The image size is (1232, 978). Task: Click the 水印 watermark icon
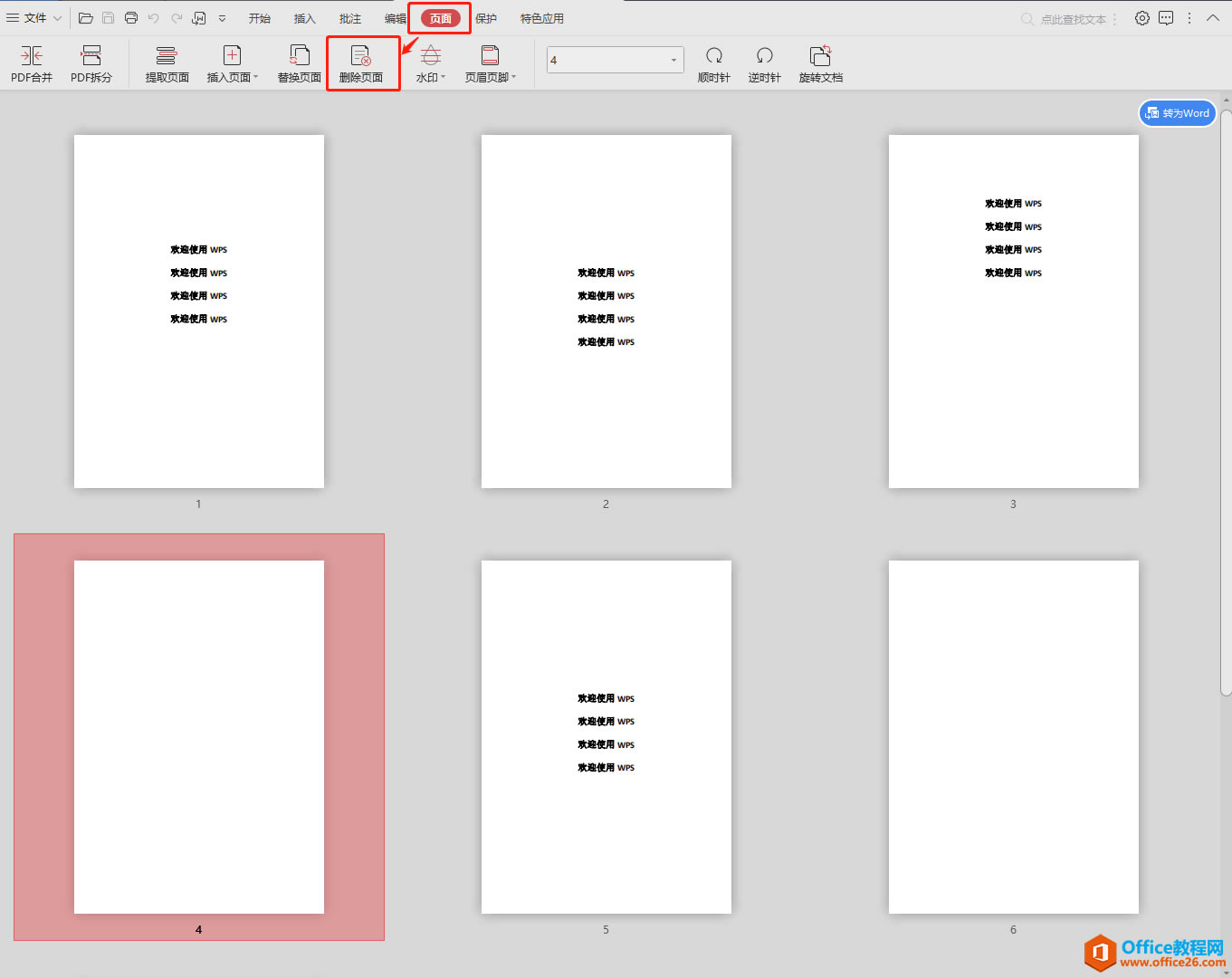pyautogui.click(x=431, y=55)
